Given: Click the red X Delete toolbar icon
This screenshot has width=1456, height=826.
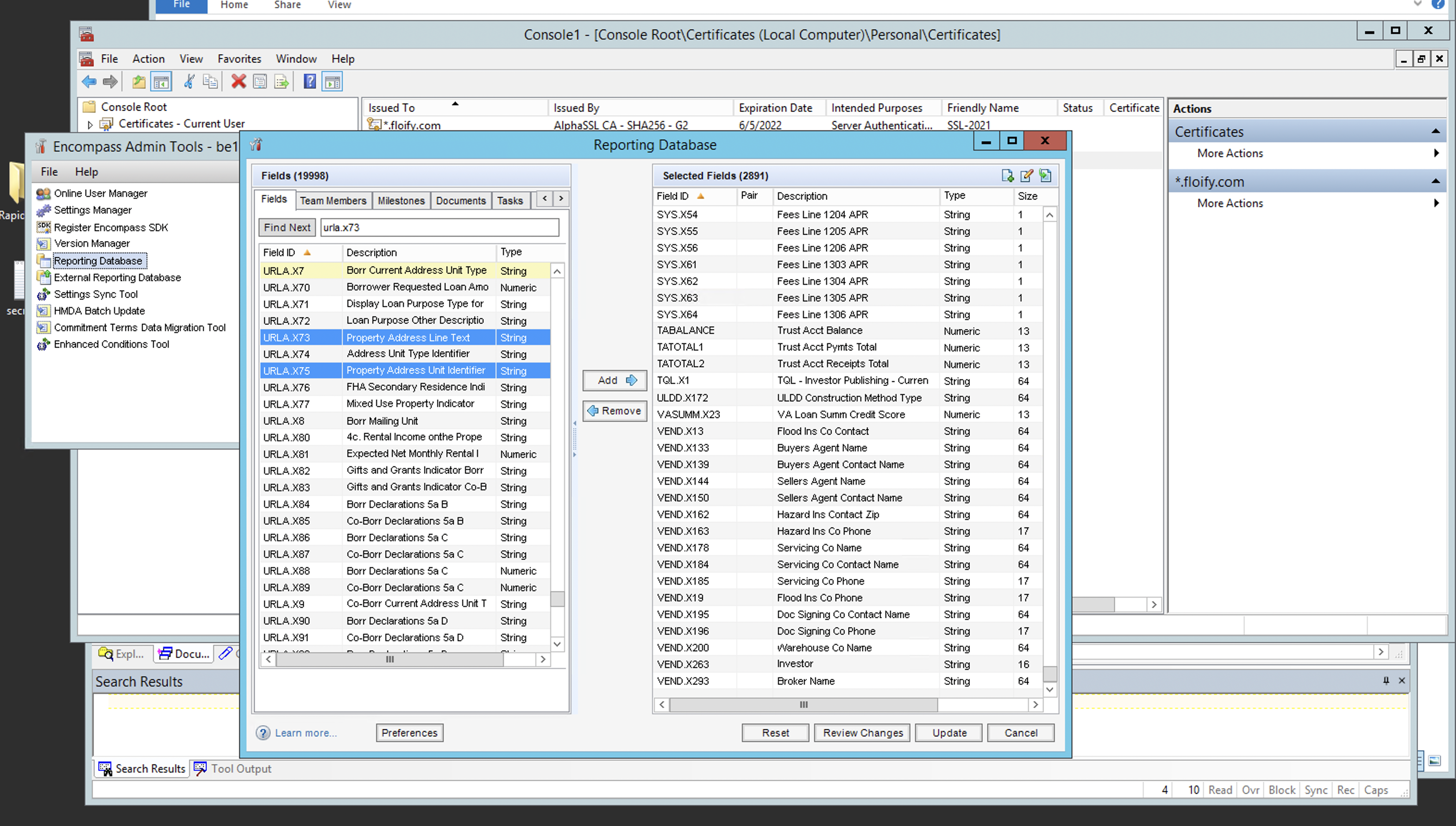Looking at the screenshot, I should (x=239, y=82).
